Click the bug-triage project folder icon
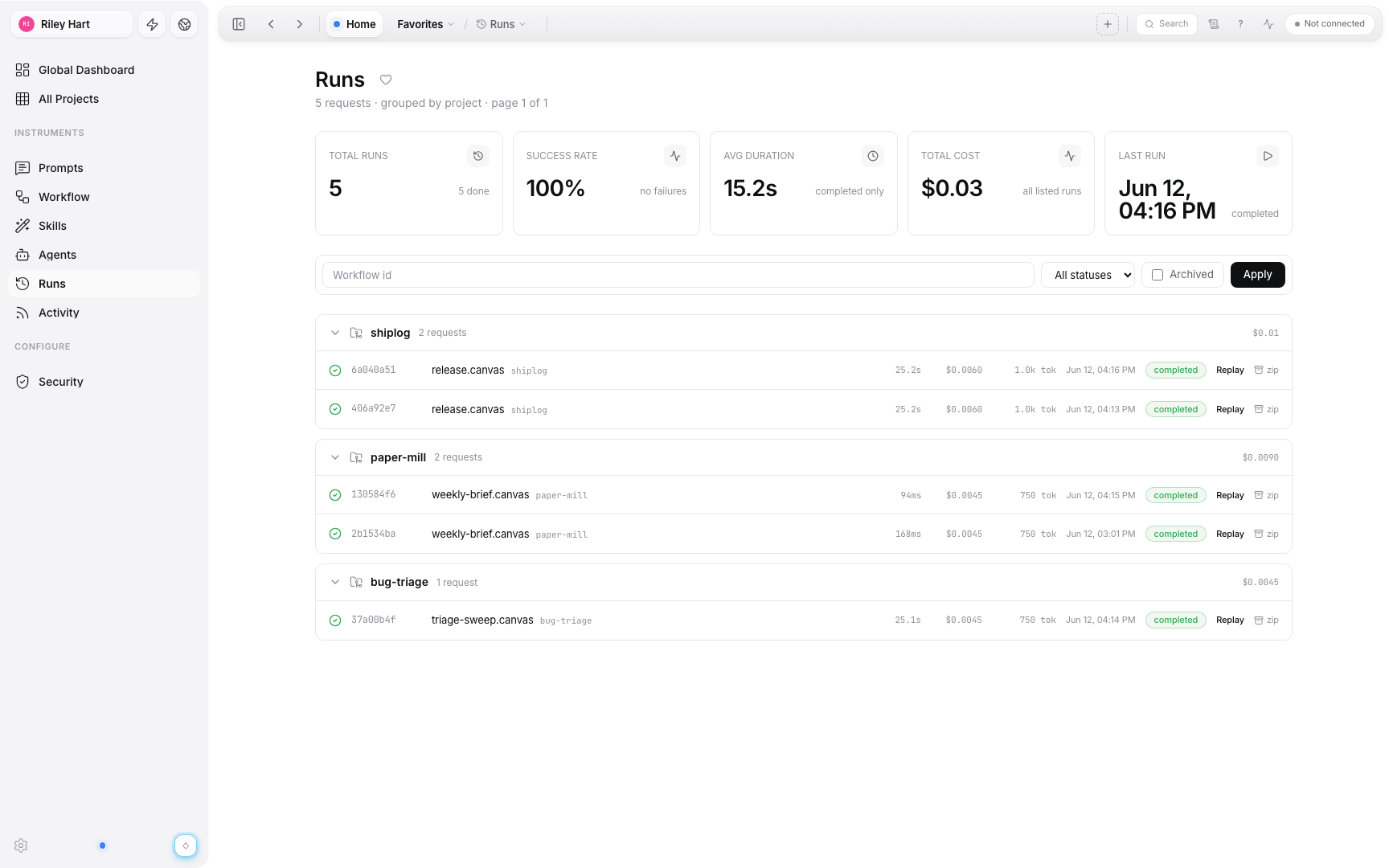 pos(356,582)
